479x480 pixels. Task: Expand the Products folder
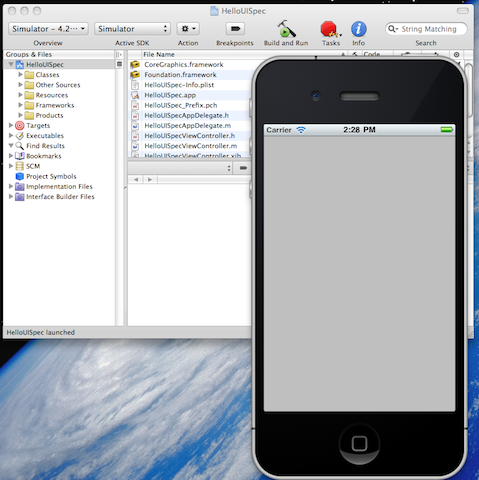click(x=20, y=115)
